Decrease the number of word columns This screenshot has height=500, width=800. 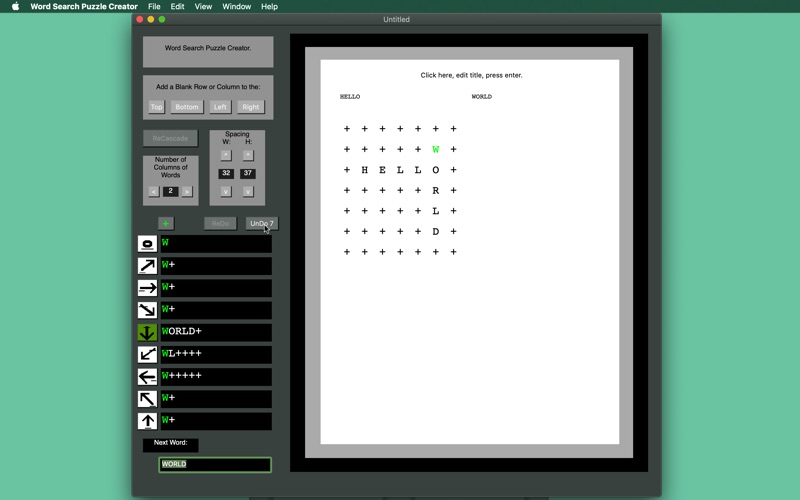154,191
